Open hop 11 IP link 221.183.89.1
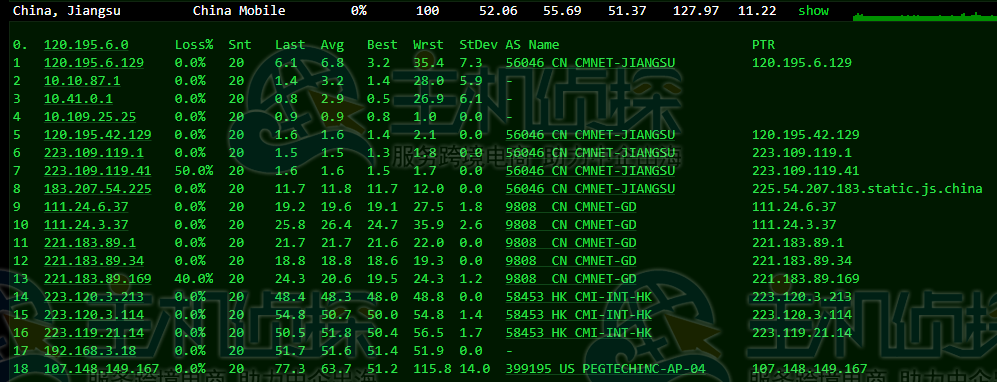This screenshot has width=997, height=382. (x=90, y=243)
